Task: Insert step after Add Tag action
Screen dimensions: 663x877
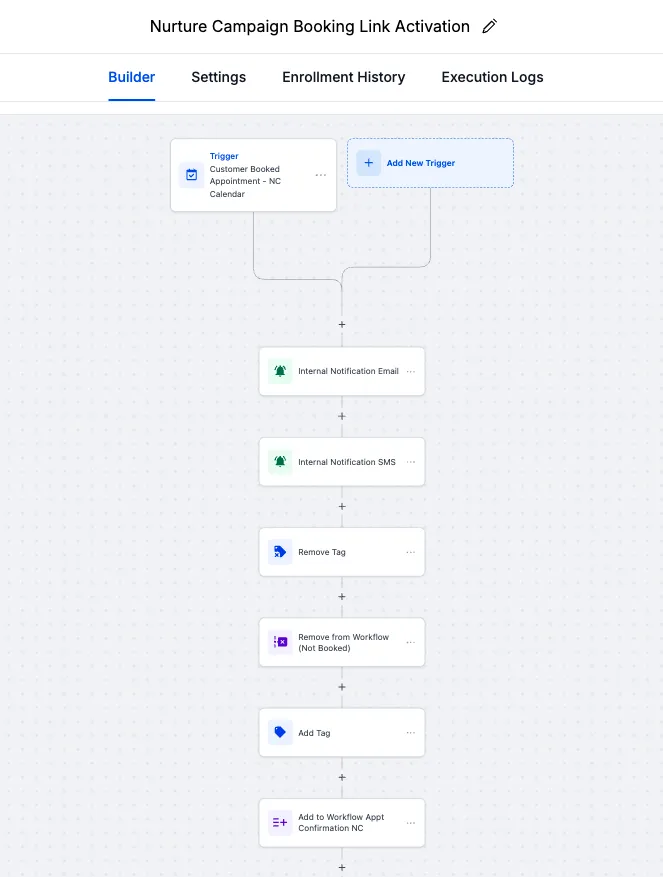Action: pos(342,777)
